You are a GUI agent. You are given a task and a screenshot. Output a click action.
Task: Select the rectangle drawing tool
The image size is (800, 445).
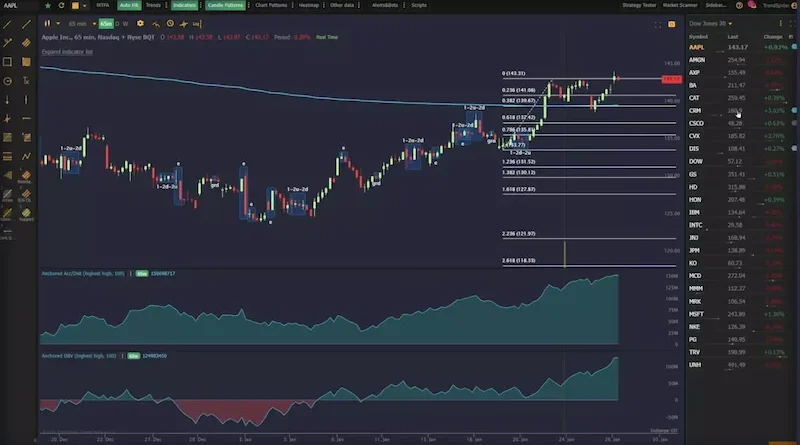click(8, 62)
